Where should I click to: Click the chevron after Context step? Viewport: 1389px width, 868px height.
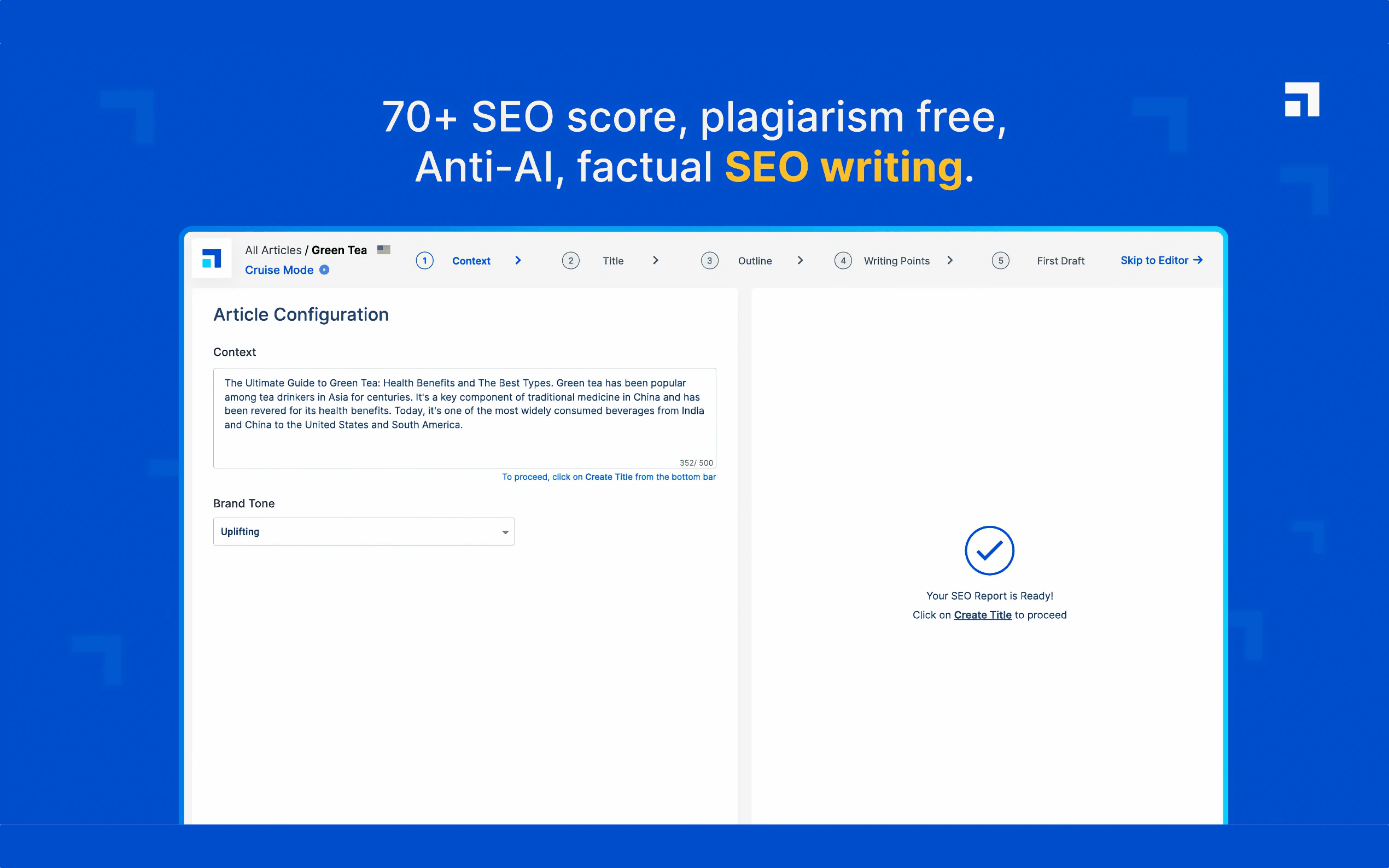pos(518,261)
